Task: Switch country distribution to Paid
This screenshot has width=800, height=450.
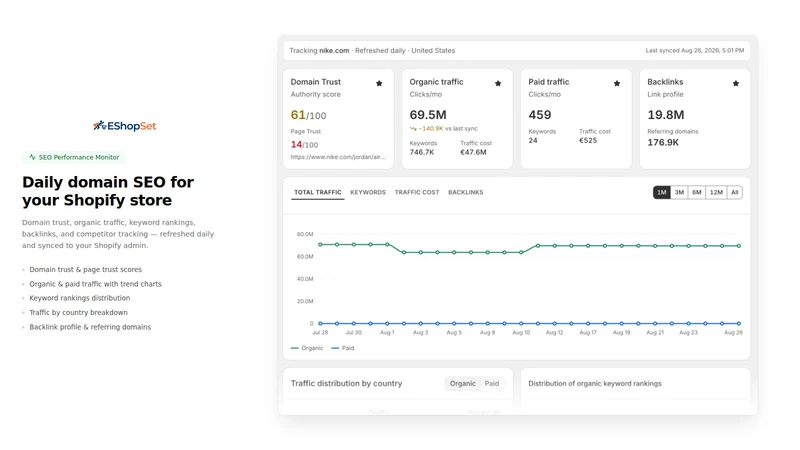Action: [x=492, y=383]
